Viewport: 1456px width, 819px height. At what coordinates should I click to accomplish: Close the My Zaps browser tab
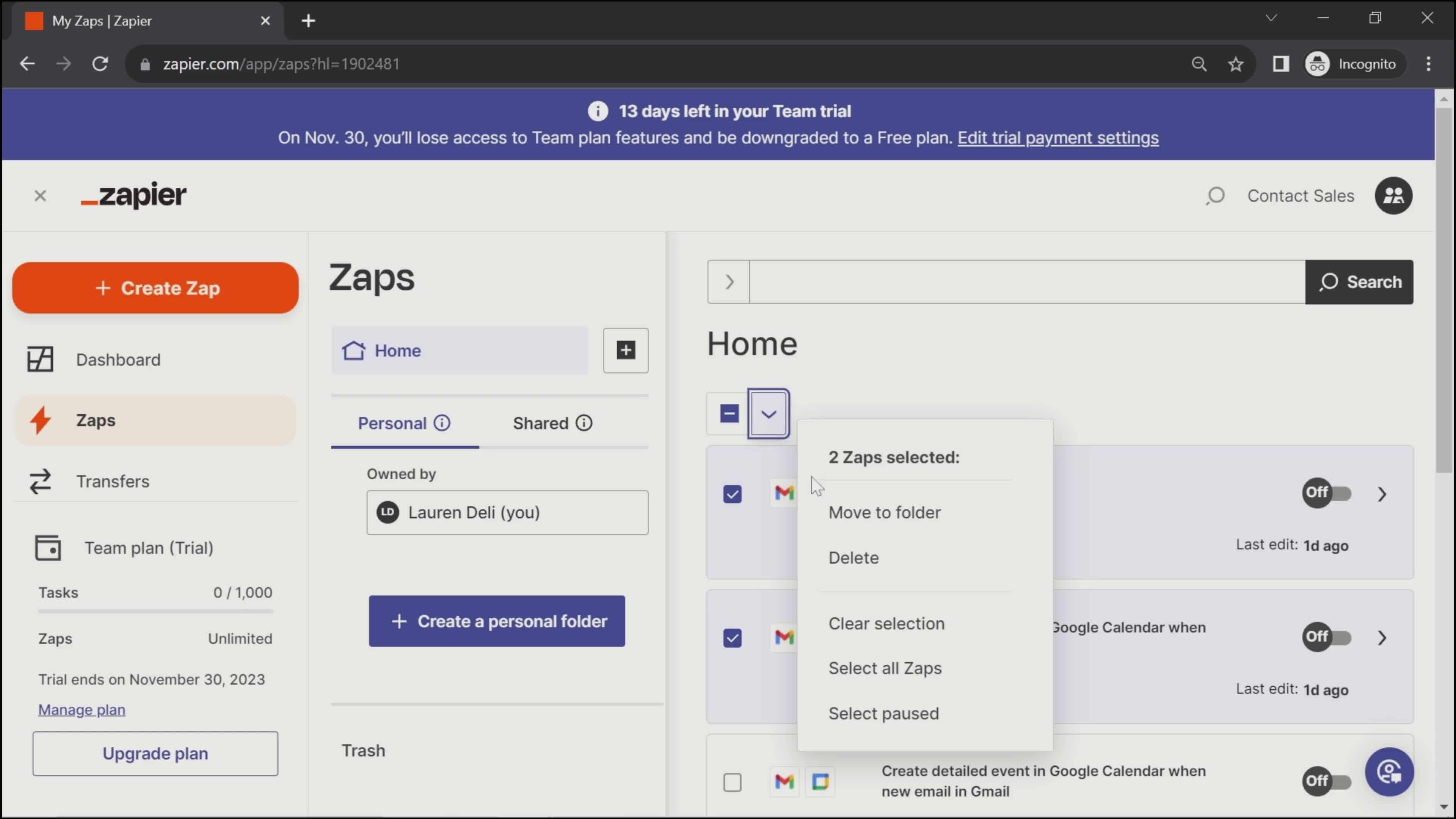point(265,21)
